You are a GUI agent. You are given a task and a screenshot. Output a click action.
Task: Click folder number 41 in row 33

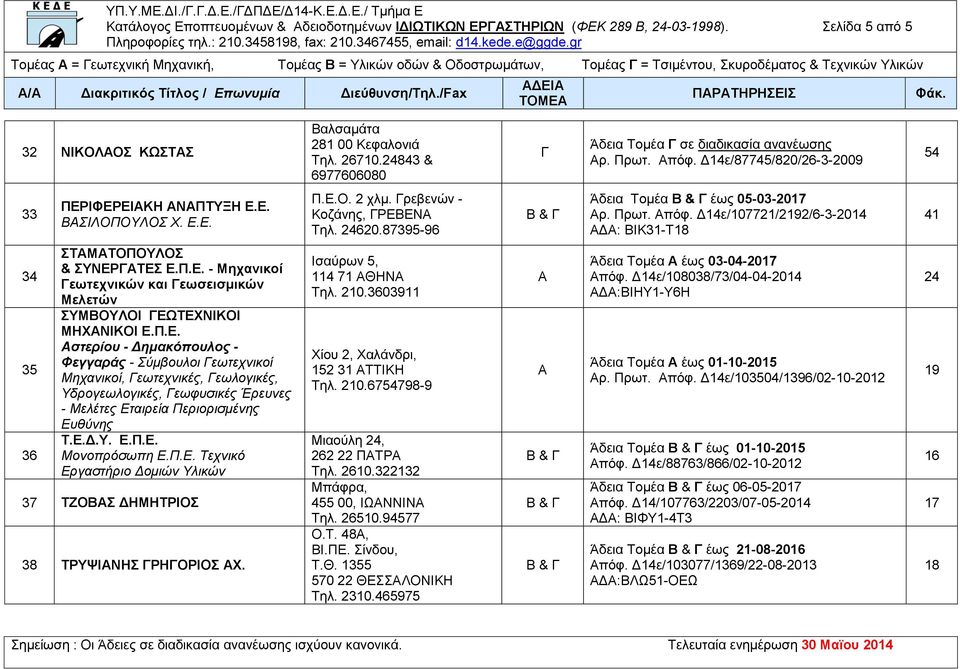(932, 214)
